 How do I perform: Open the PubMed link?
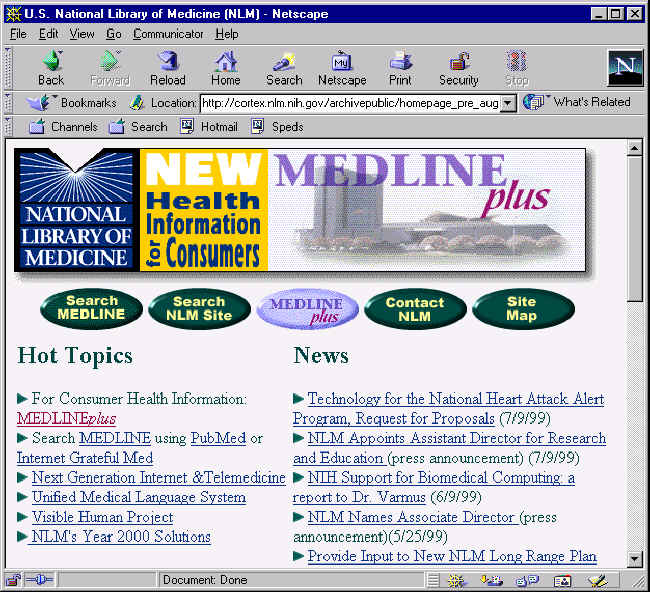218,438
